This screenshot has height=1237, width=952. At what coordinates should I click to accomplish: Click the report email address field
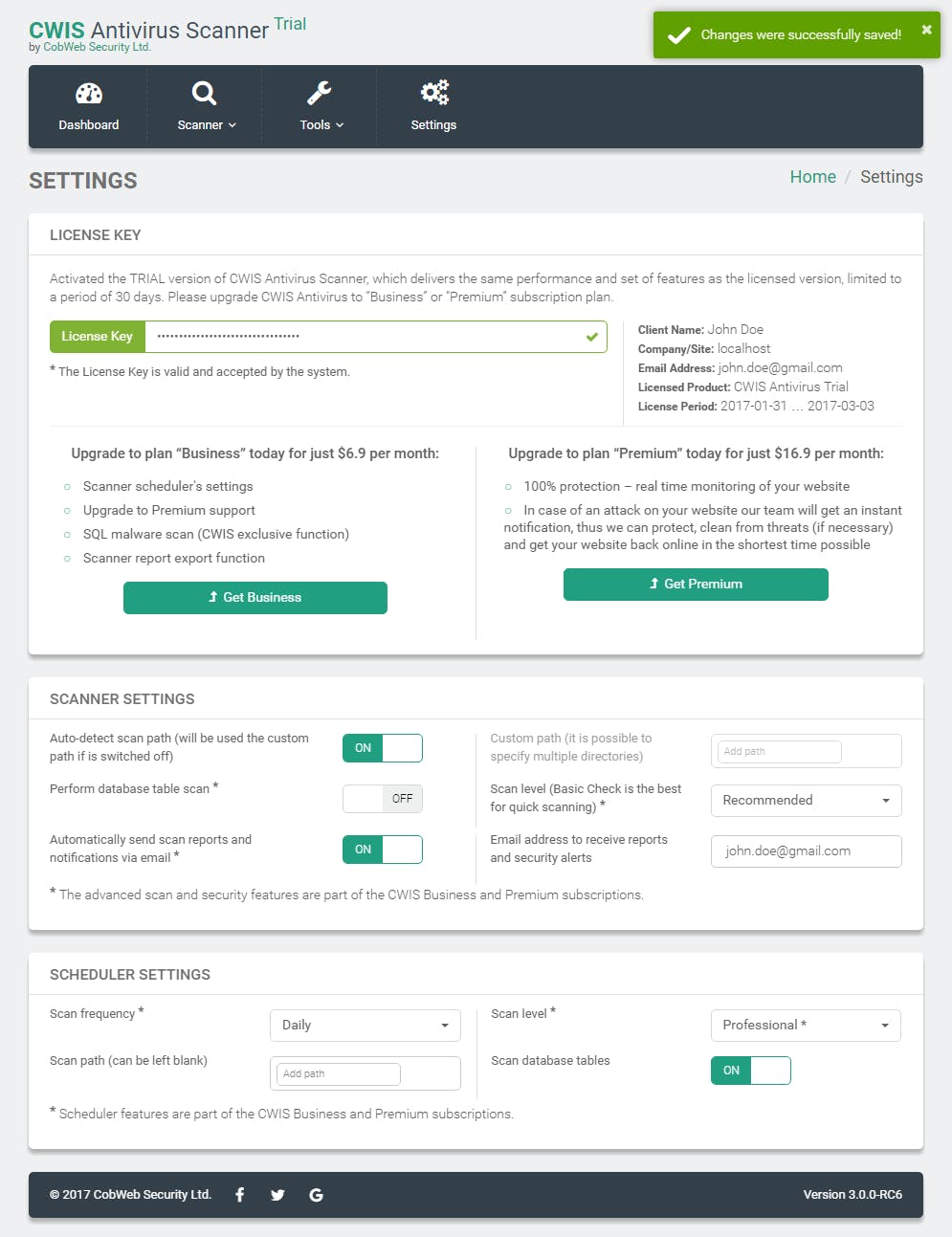click(806, 851)
